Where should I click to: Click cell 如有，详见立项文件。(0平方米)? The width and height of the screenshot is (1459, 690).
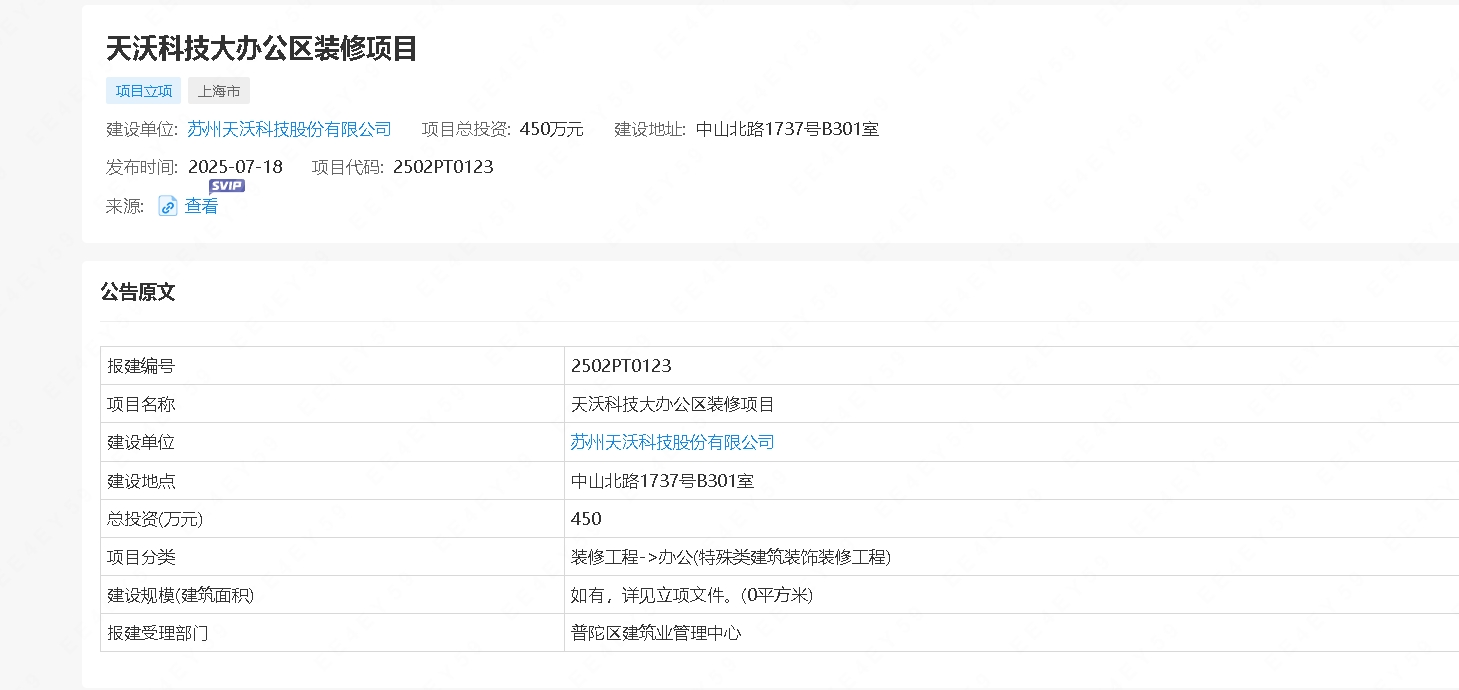692,595
